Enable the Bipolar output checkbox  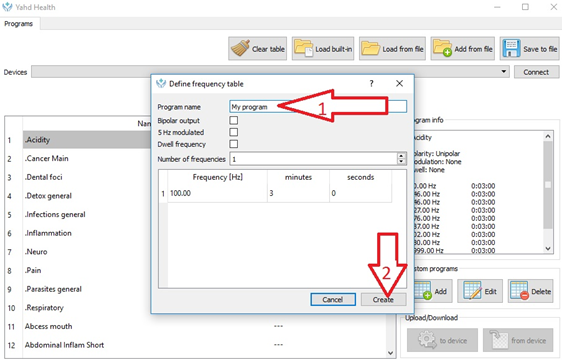coord(234,120)
